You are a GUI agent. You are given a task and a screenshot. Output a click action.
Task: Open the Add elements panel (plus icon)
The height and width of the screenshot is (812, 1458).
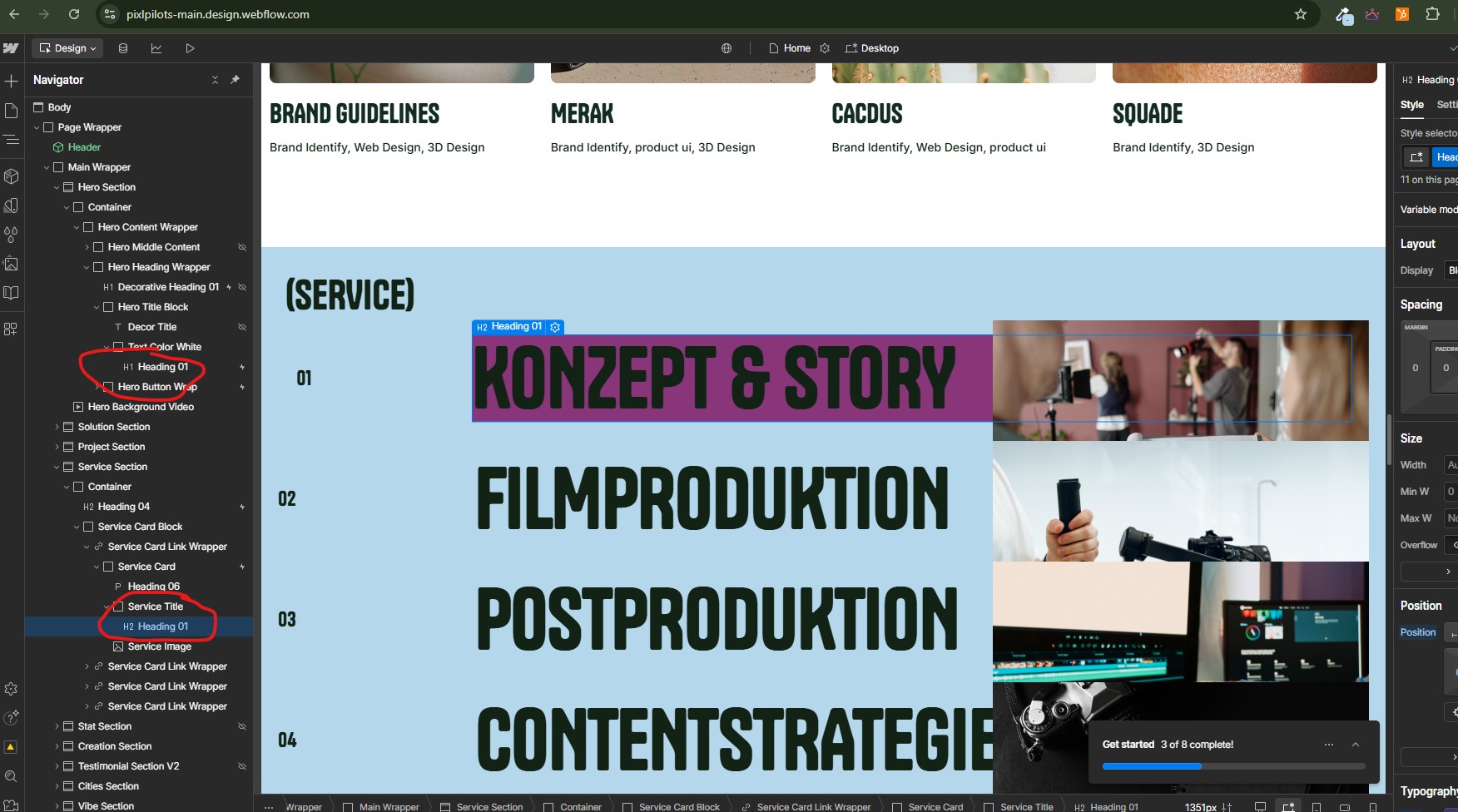(11, 81)
